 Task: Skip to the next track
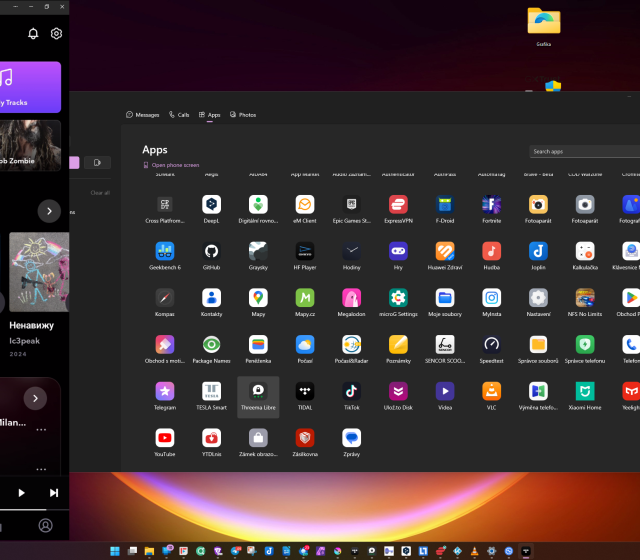(54, 492)
